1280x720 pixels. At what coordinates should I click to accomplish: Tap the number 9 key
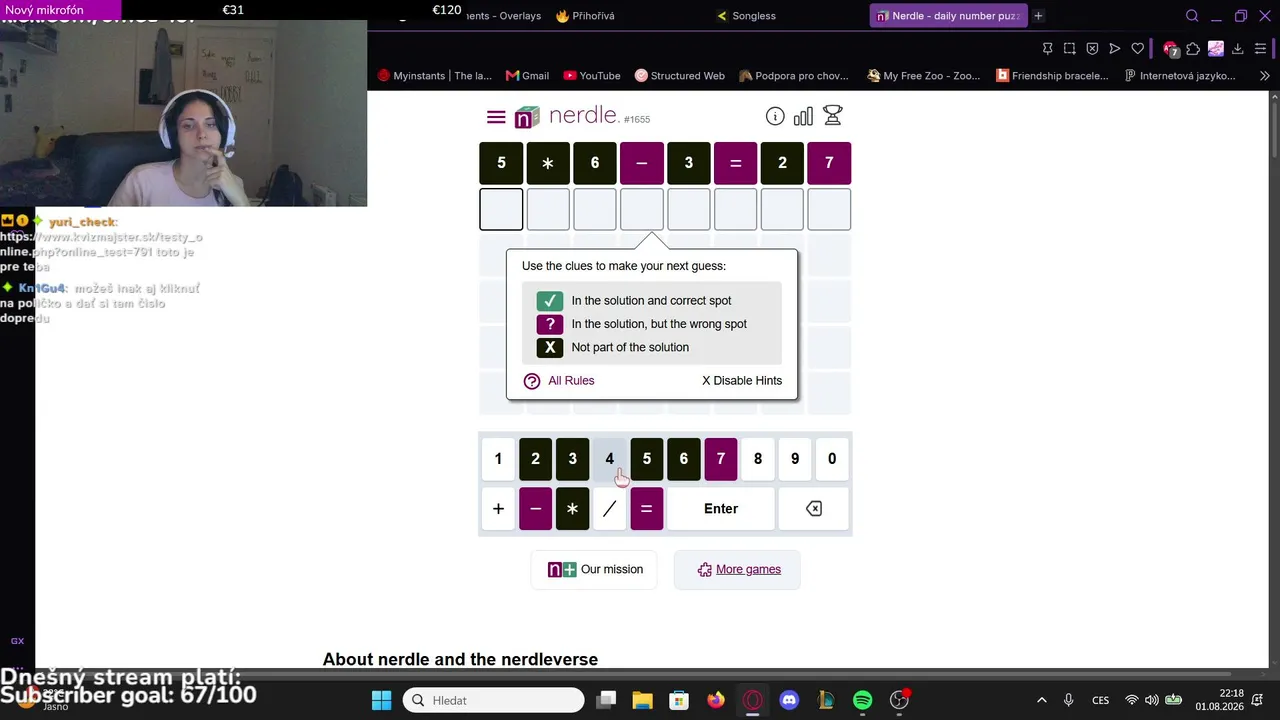pyautogui.click(x=795, y=459)
